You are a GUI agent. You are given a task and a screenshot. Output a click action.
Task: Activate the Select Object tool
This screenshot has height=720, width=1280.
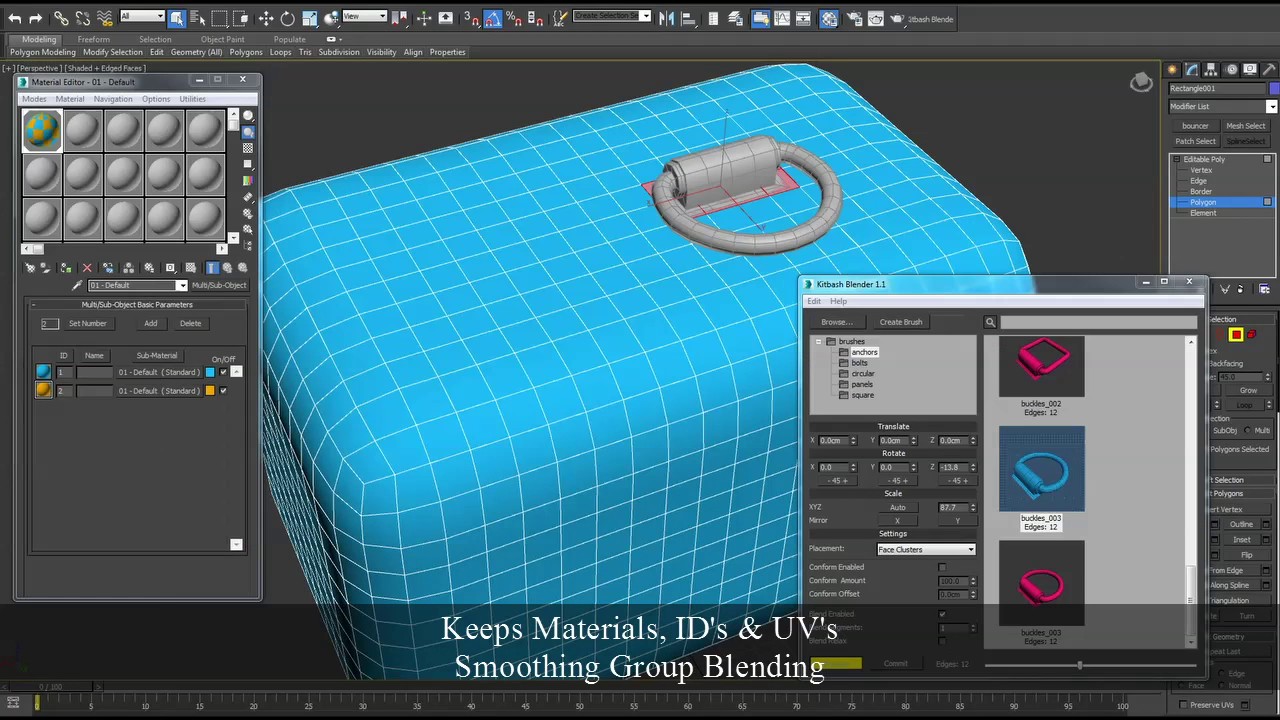click(x=177, y=18)
